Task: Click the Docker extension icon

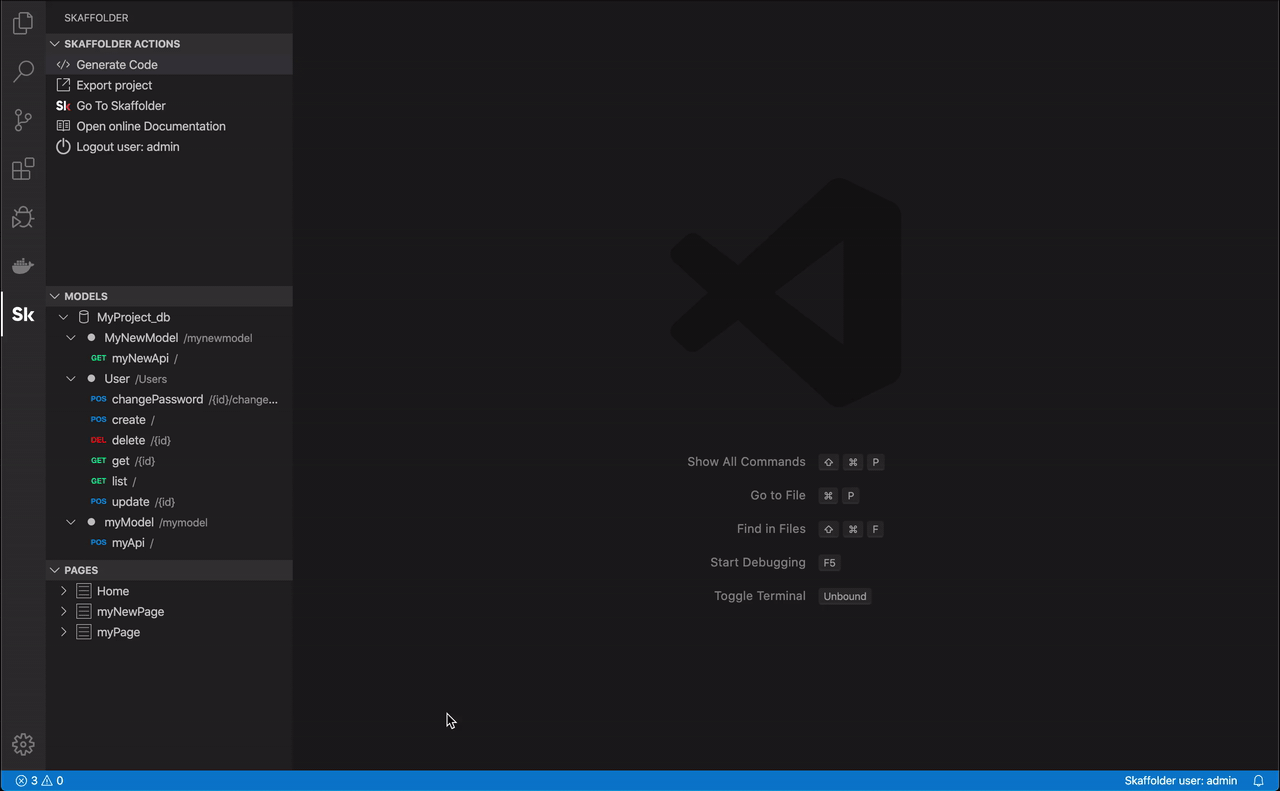Action: [22, 265]
